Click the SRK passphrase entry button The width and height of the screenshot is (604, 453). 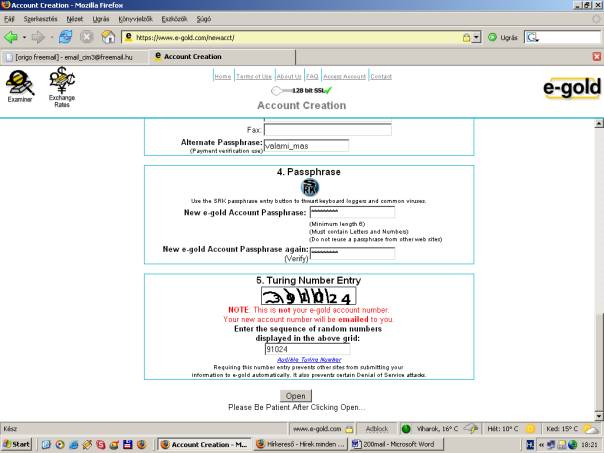[309, 188]
